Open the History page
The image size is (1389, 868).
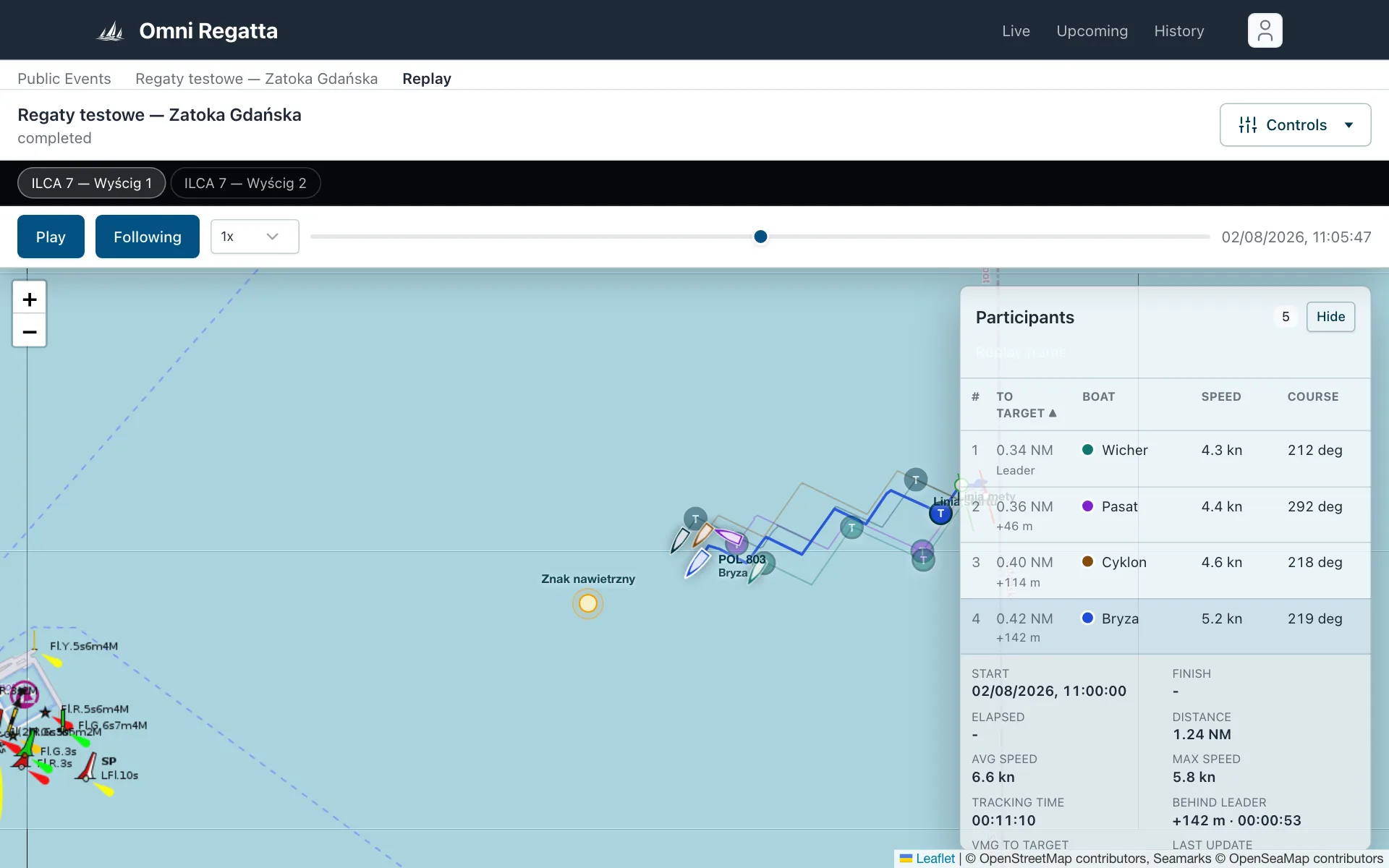(1178, 31)
